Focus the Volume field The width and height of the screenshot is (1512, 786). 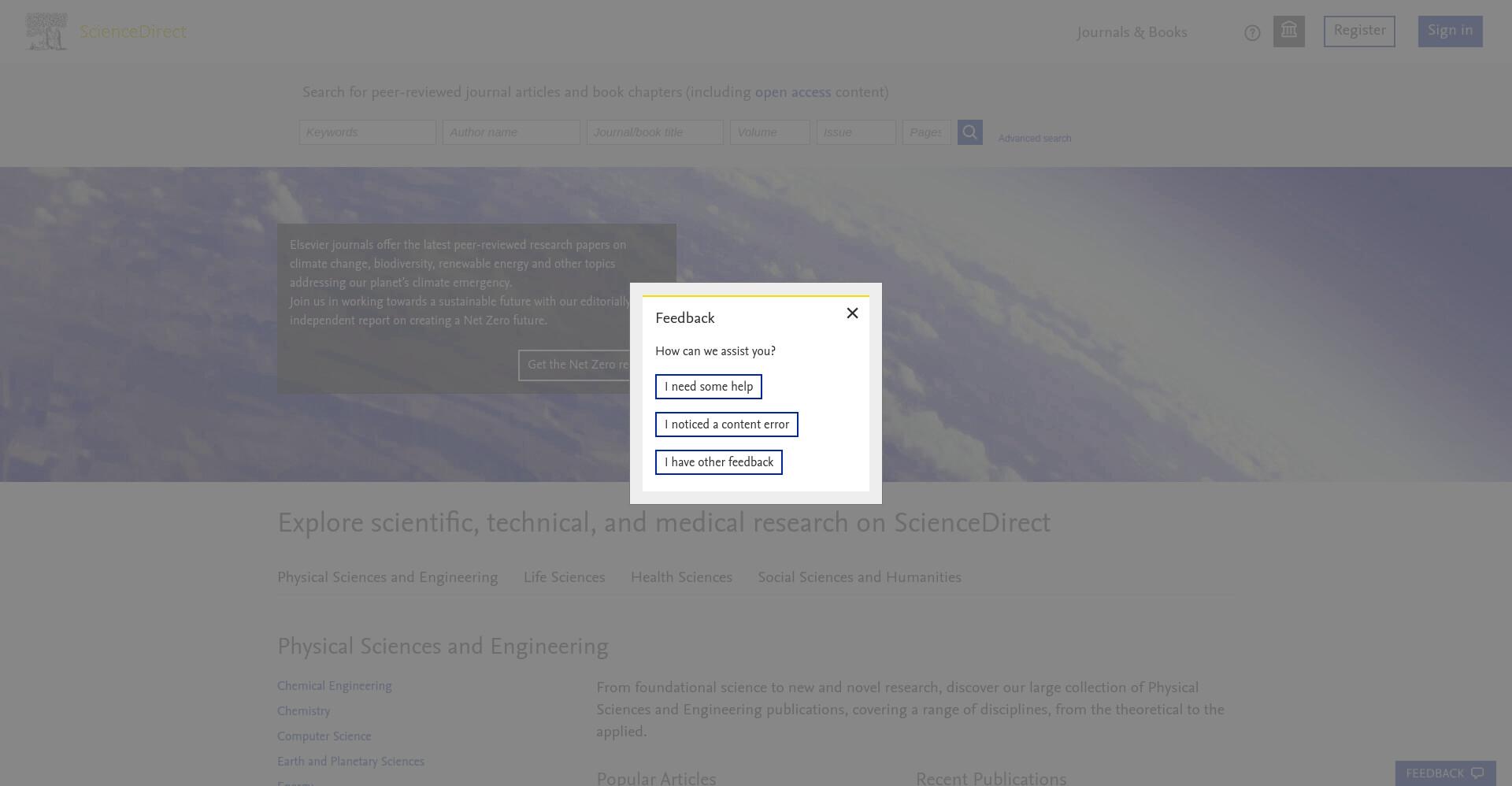(x=770, y=132)
